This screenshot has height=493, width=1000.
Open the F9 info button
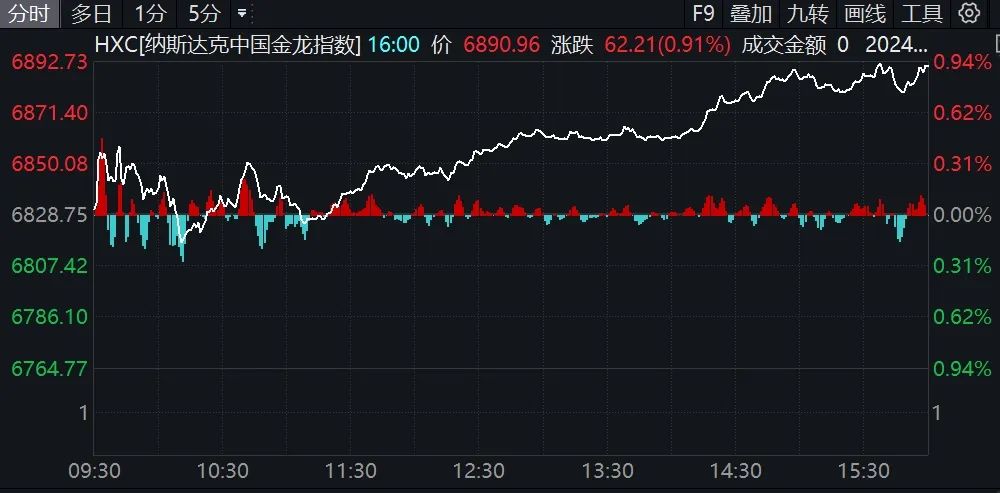[x=704, y=13]
